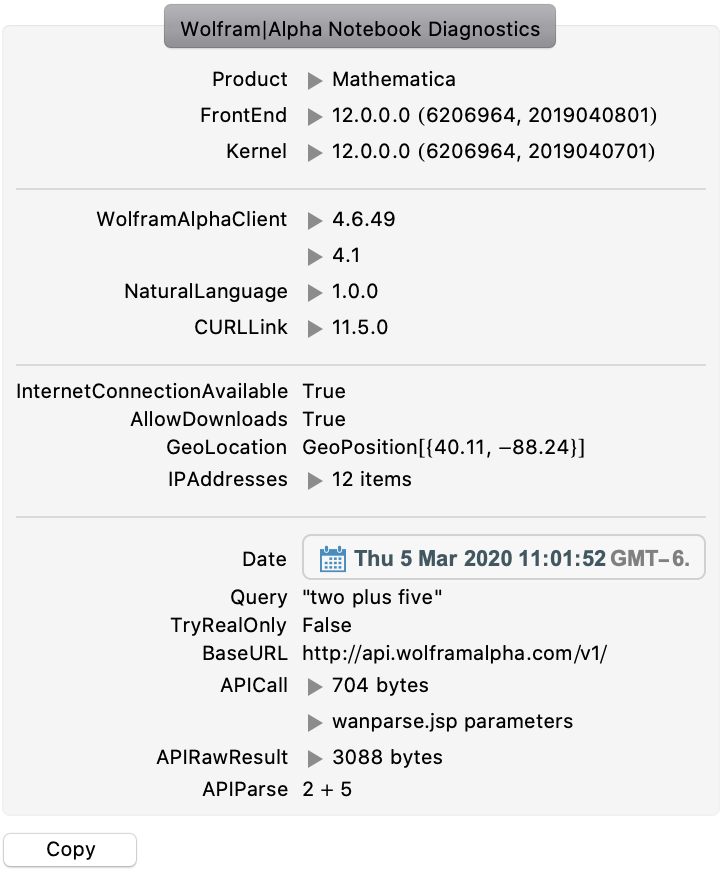Expand the Kernel version details
Image resolution: width=722 pixels, height=876 pixels.
coord(315,153)
